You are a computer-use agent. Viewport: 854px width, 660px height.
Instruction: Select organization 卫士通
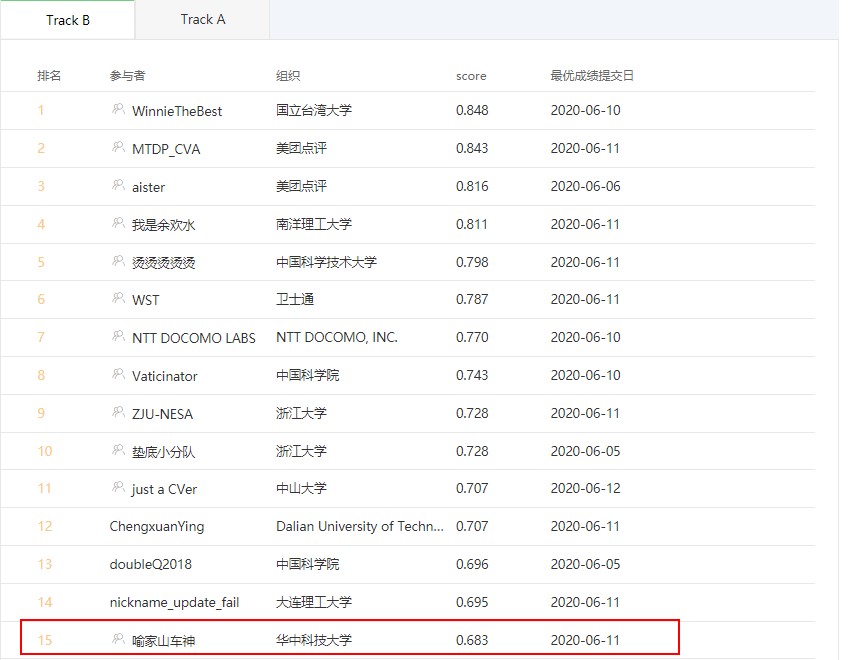point(295,299)
